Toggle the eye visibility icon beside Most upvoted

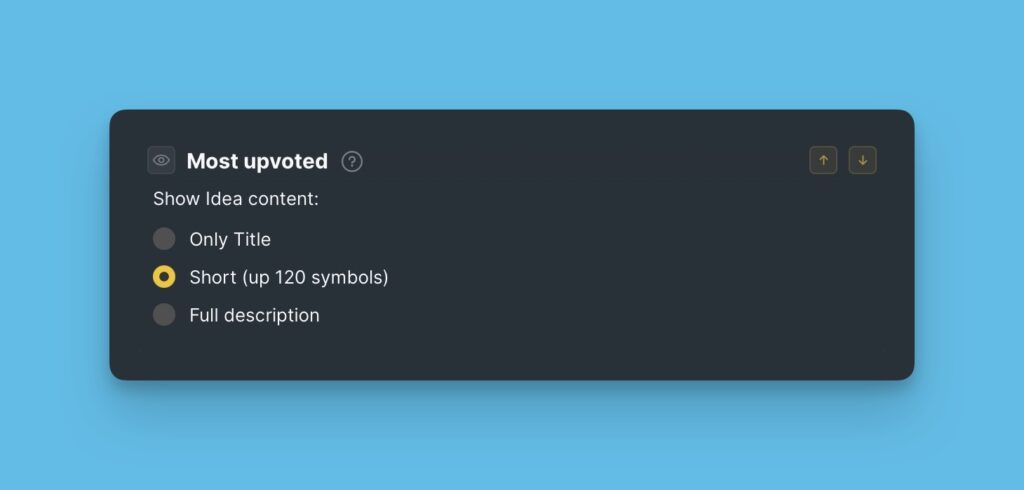pyautogui.click(x=161, y=160)
